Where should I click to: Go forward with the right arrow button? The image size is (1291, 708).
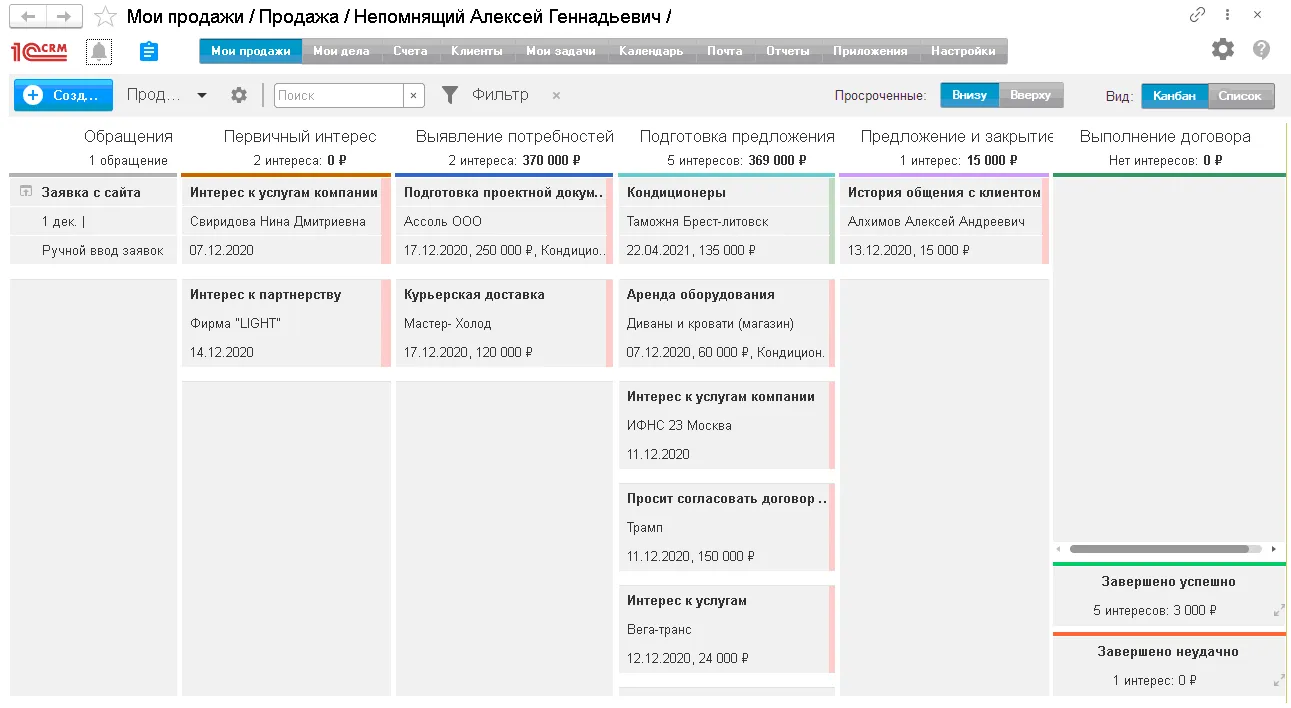(x=65, y=16)
